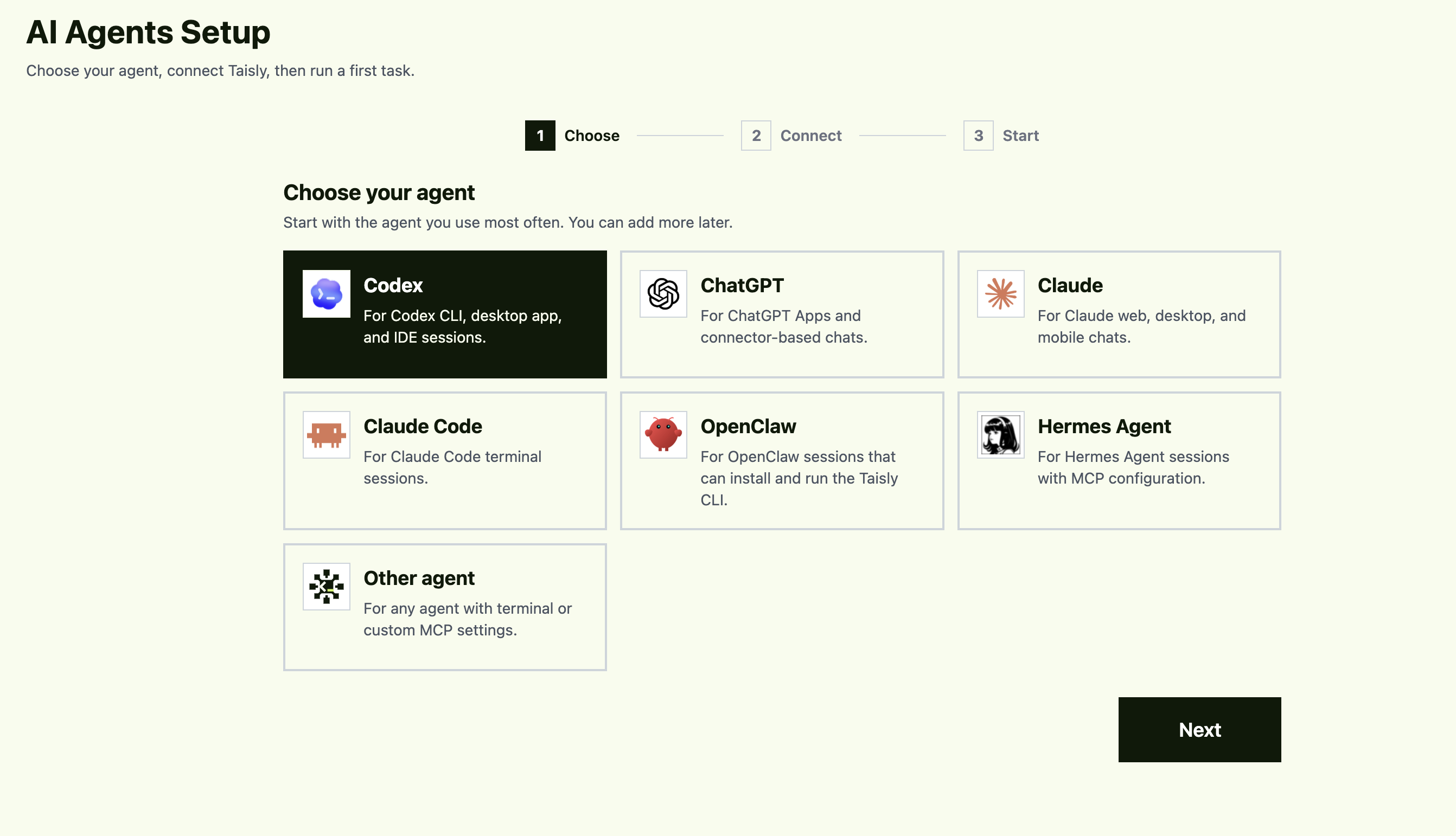Click the AI Agents Setup heading
This screenshot has width=1456, height=836.
point(148,32)
